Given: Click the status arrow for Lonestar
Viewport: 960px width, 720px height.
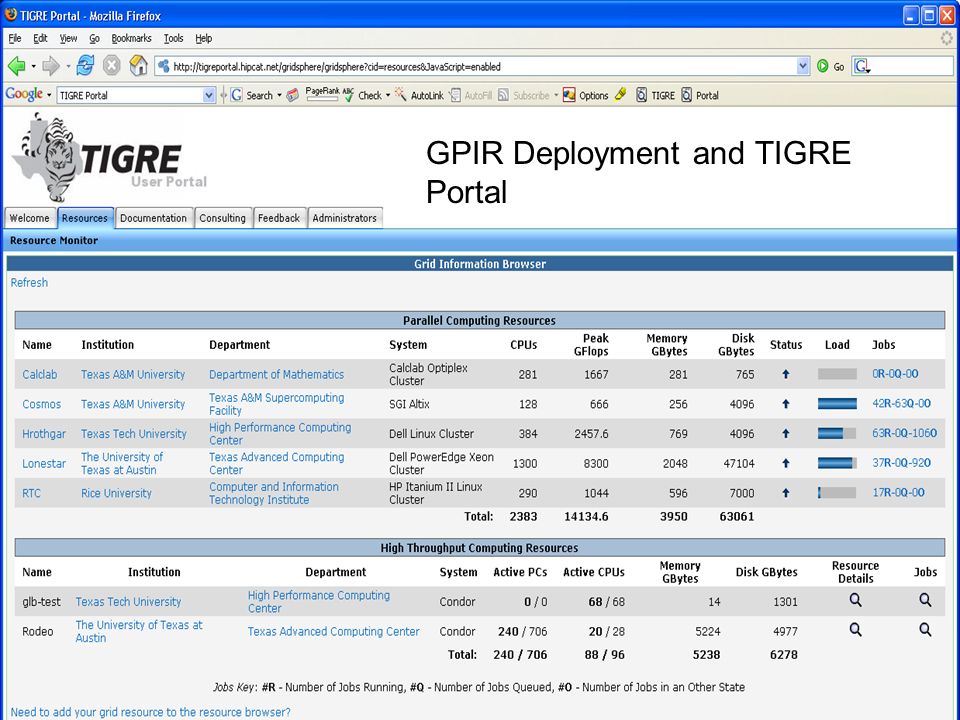Looking at the screenshot, I should (786, 463).
